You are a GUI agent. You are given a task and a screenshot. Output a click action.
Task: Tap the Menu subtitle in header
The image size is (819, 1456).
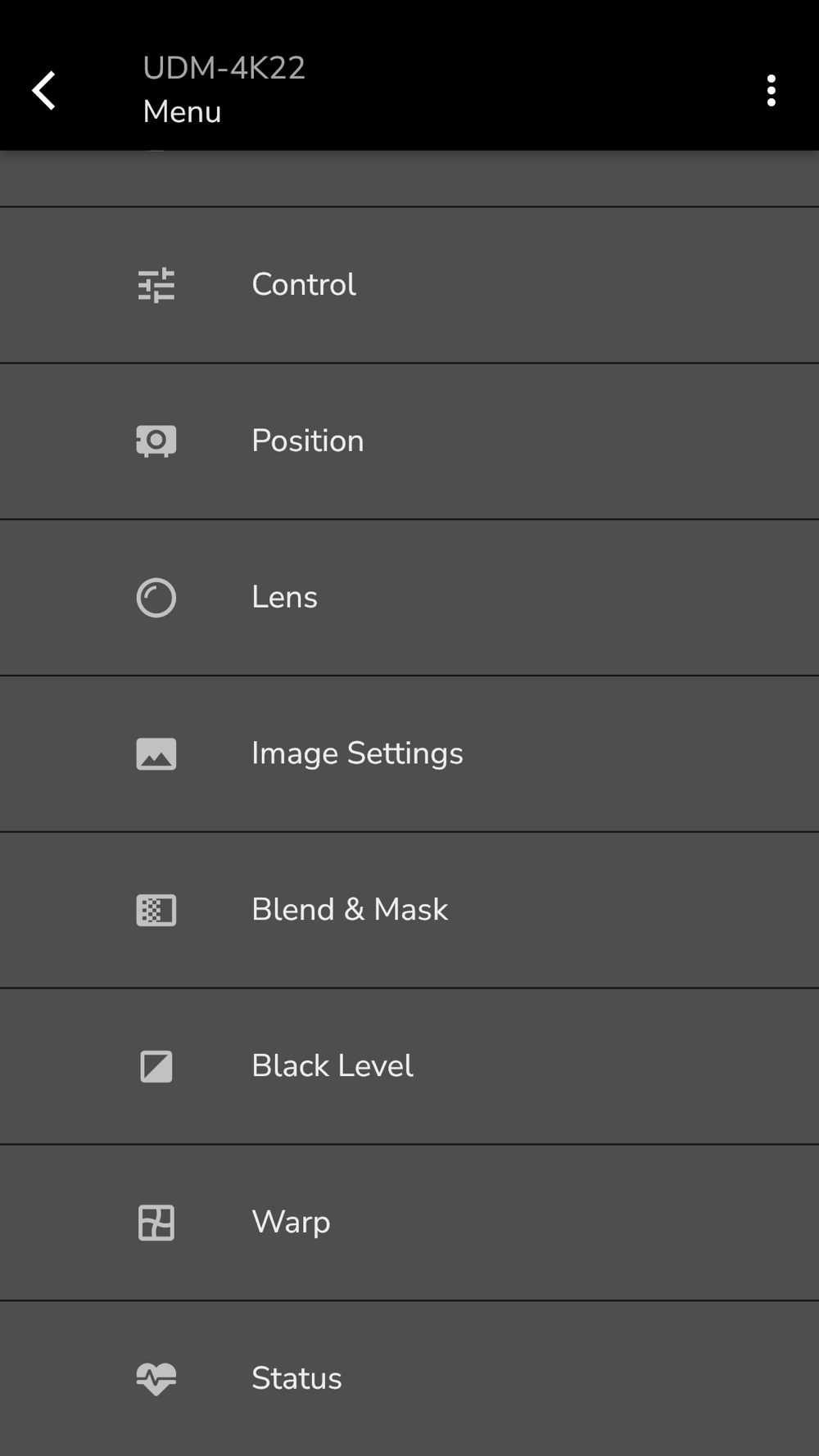click(182, 112)
